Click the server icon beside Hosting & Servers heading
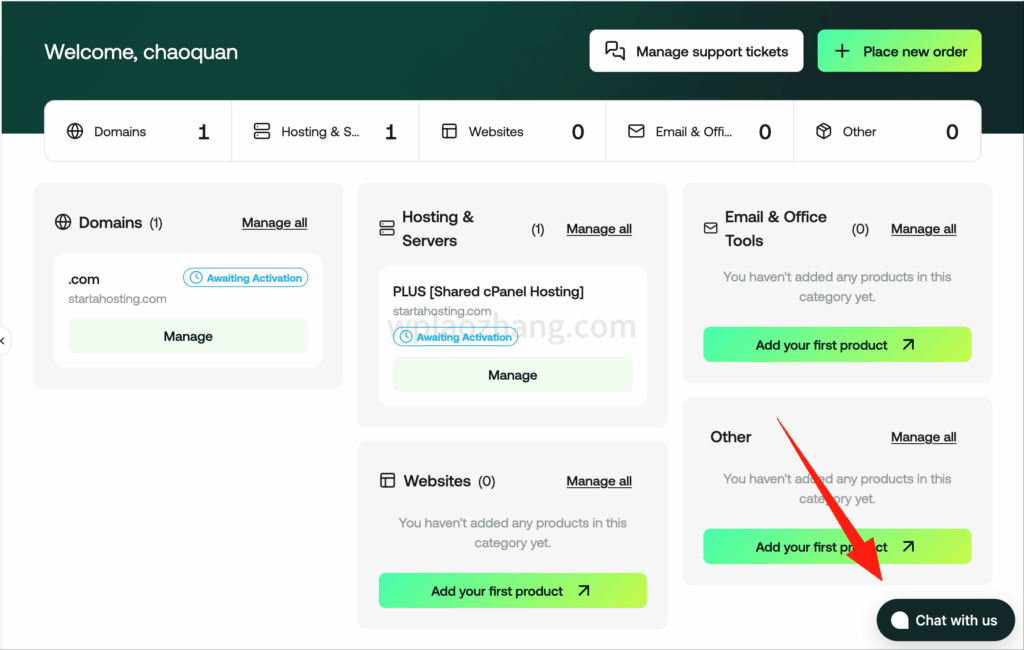Image resolution: width=1024 pixels, height=650 pixels. pos(387,229)
